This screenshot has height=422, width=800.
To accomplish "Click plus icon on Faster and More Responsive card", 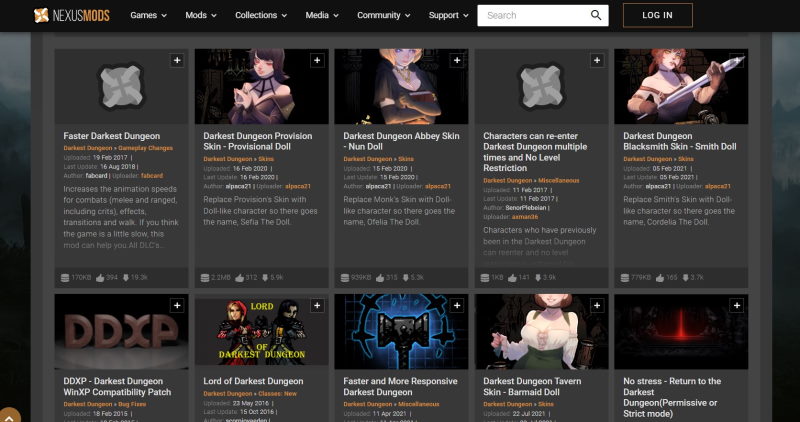I will (457, 305).
